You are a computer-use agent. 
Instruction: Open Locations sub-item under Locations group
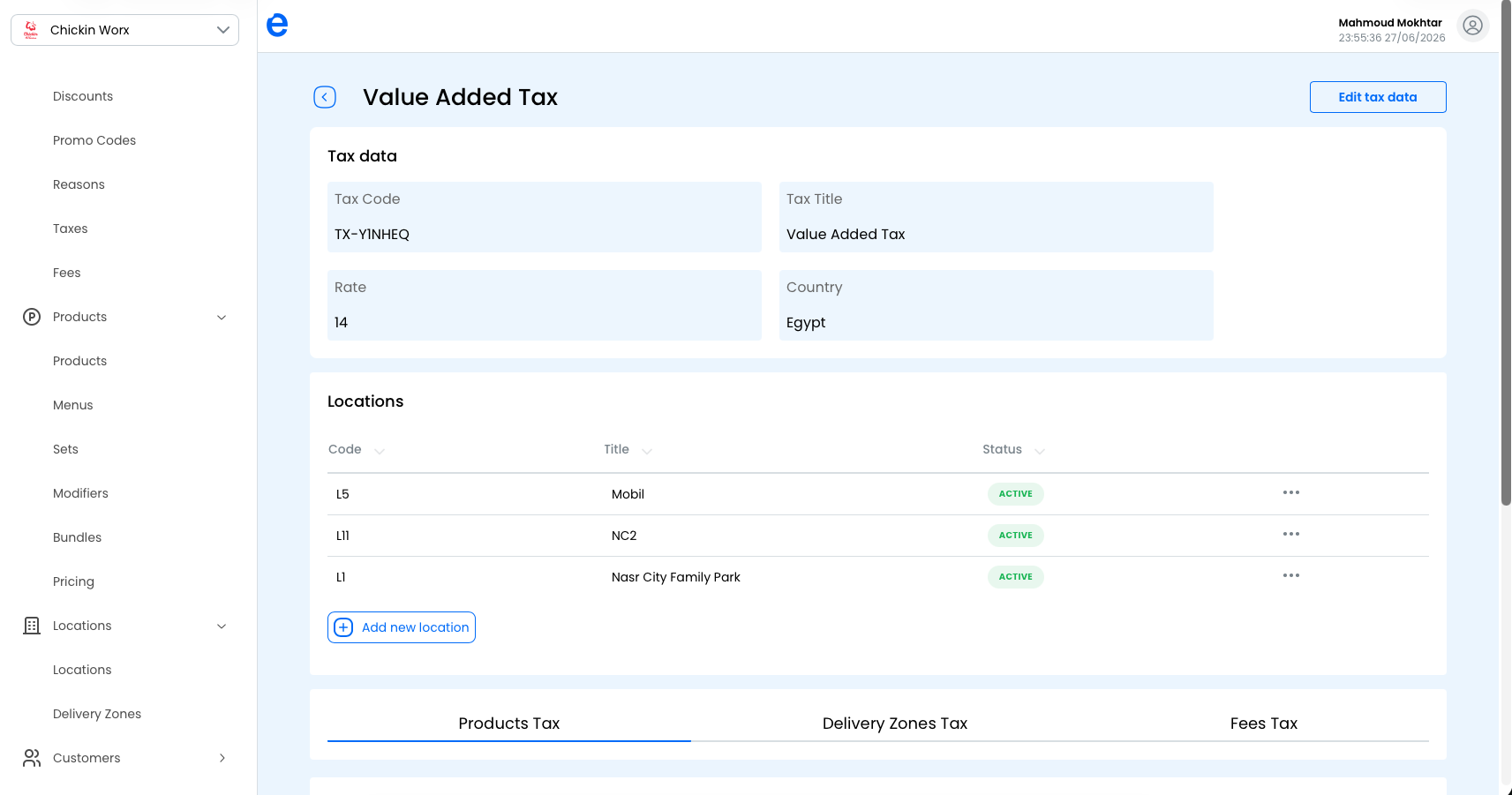coord(82,670)
